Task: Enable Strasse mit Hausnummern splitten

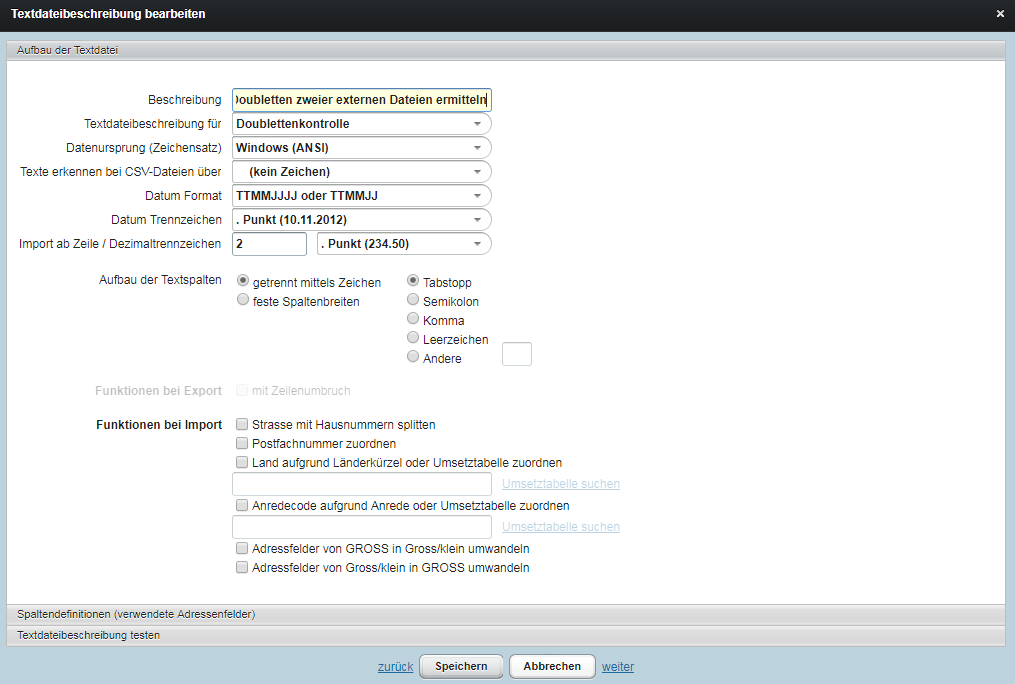Action: [x=242, y=424]
